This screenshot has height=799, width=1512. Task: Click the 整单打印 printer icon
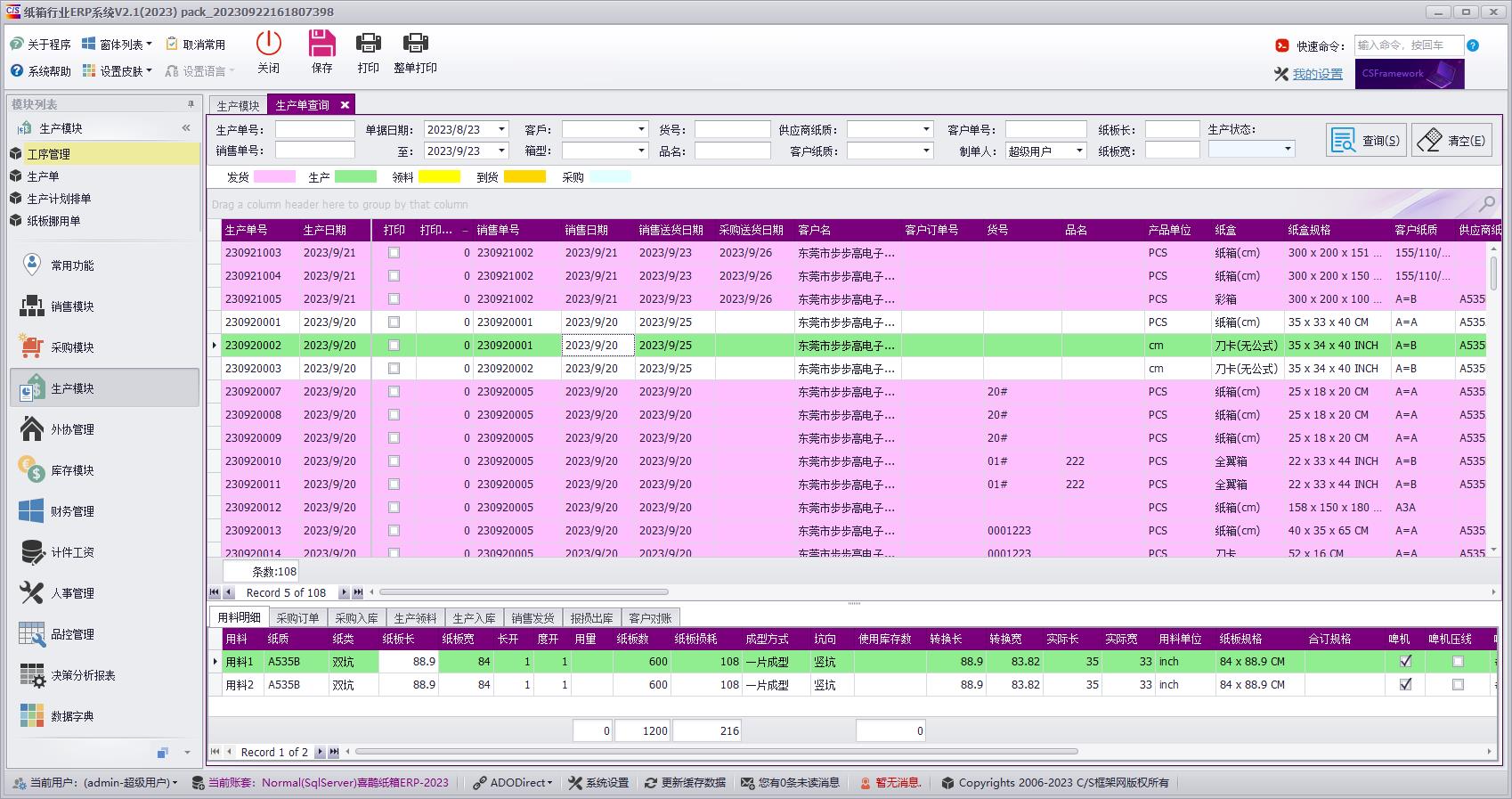(415, 44)
